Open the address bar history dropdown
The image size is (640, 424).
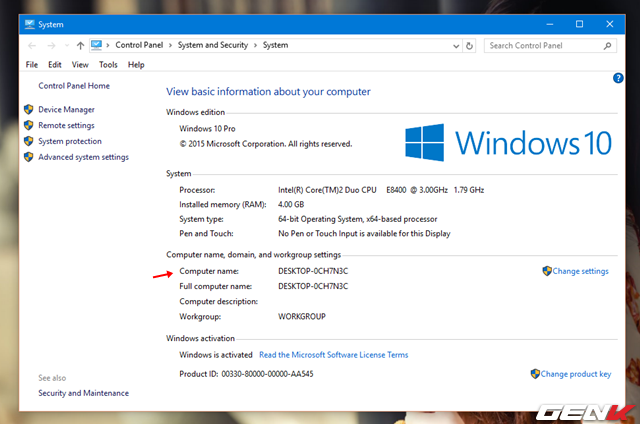456,46
